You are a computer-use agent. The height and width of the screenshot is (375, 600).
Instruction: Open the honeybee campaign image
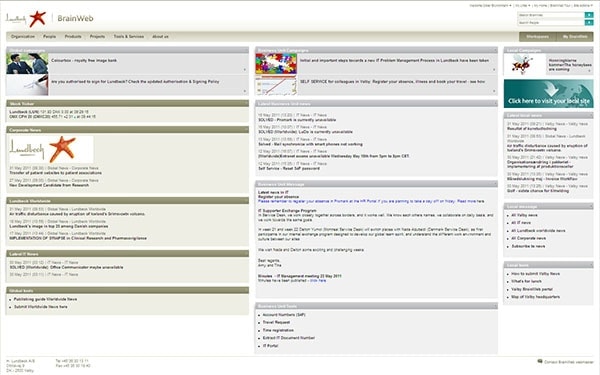point(525,64)
